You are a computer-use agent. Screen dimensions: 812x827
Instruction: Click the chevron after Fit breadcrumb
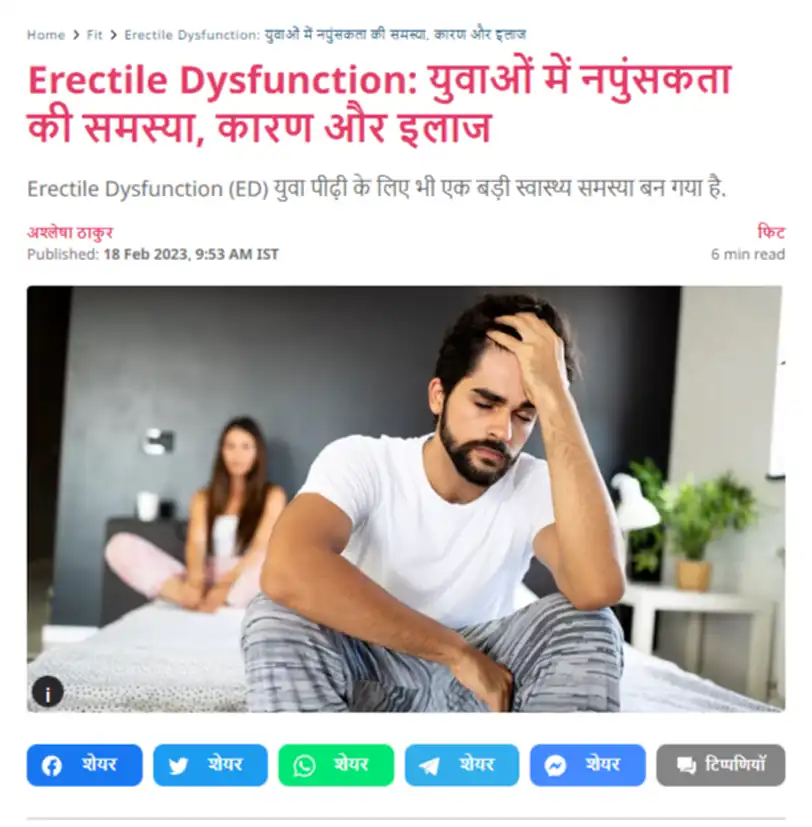point(113,35)
